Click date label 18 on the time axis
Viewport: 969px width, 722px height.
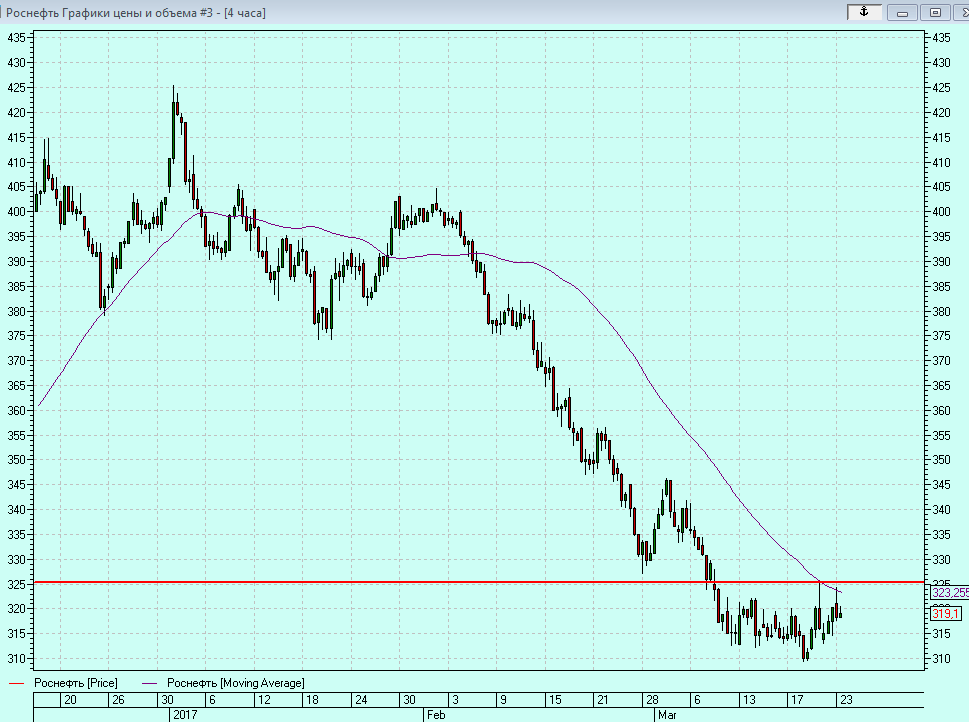point(312,700)
